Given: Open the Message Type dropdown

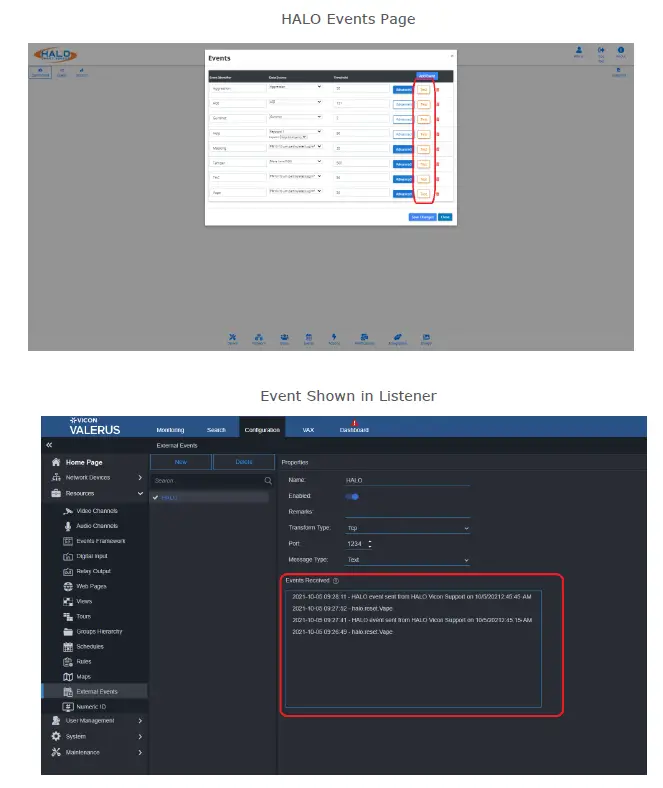Looking at the screenshot, I should pyautogui.click(x=408, y=560).
